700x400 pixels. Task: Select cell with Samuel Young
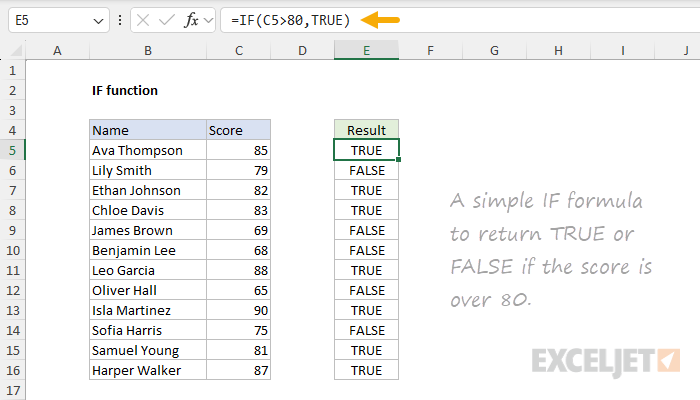tap(148, 350)
